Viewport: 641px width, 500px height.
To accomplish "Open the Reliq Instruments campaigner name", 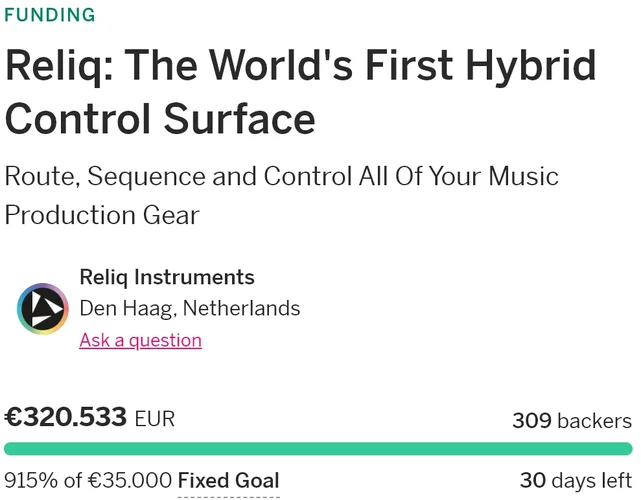I will [x=167, y=277].
